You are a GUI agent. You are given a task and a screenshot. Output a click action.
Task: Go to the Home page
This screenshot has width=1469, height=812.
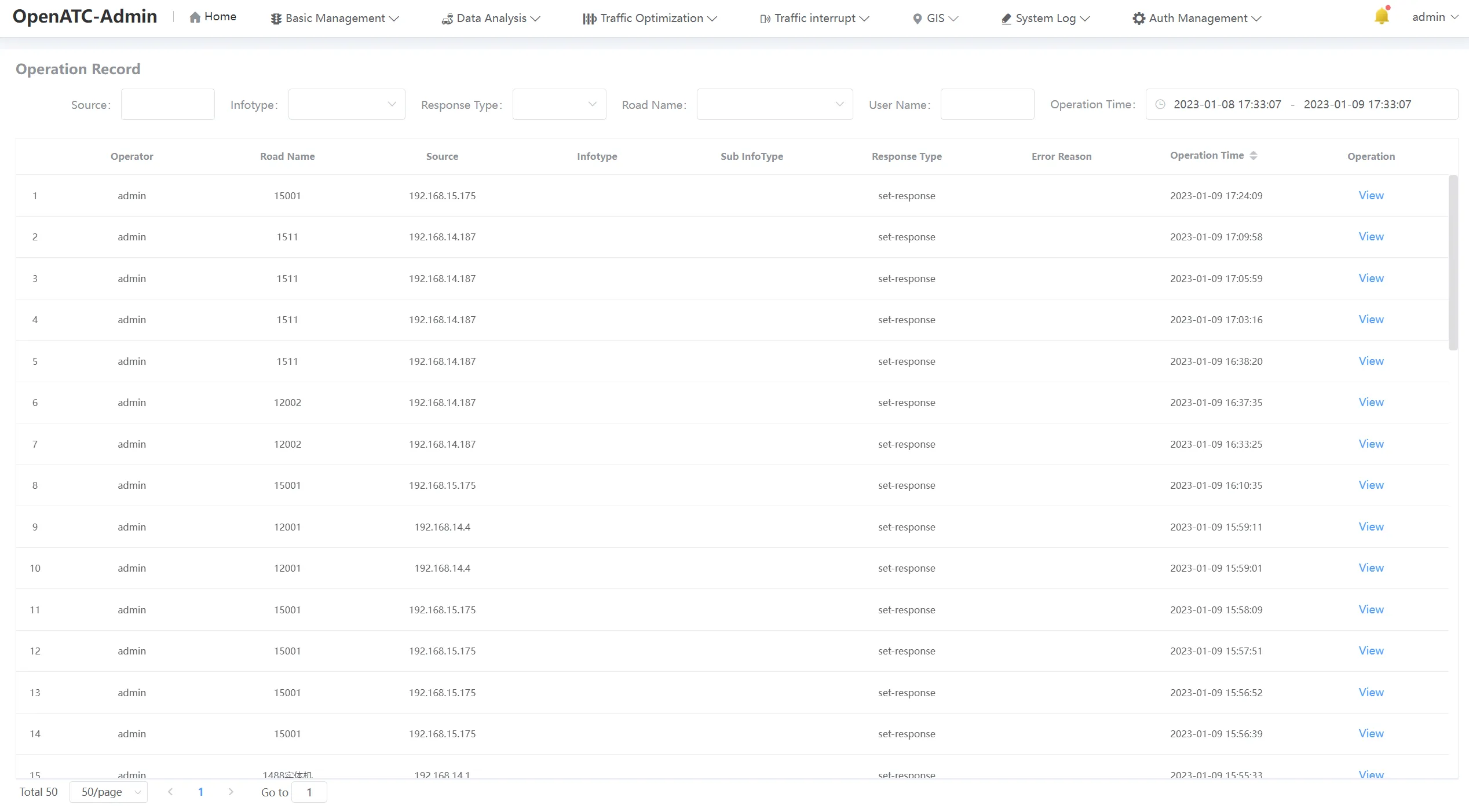213,17
